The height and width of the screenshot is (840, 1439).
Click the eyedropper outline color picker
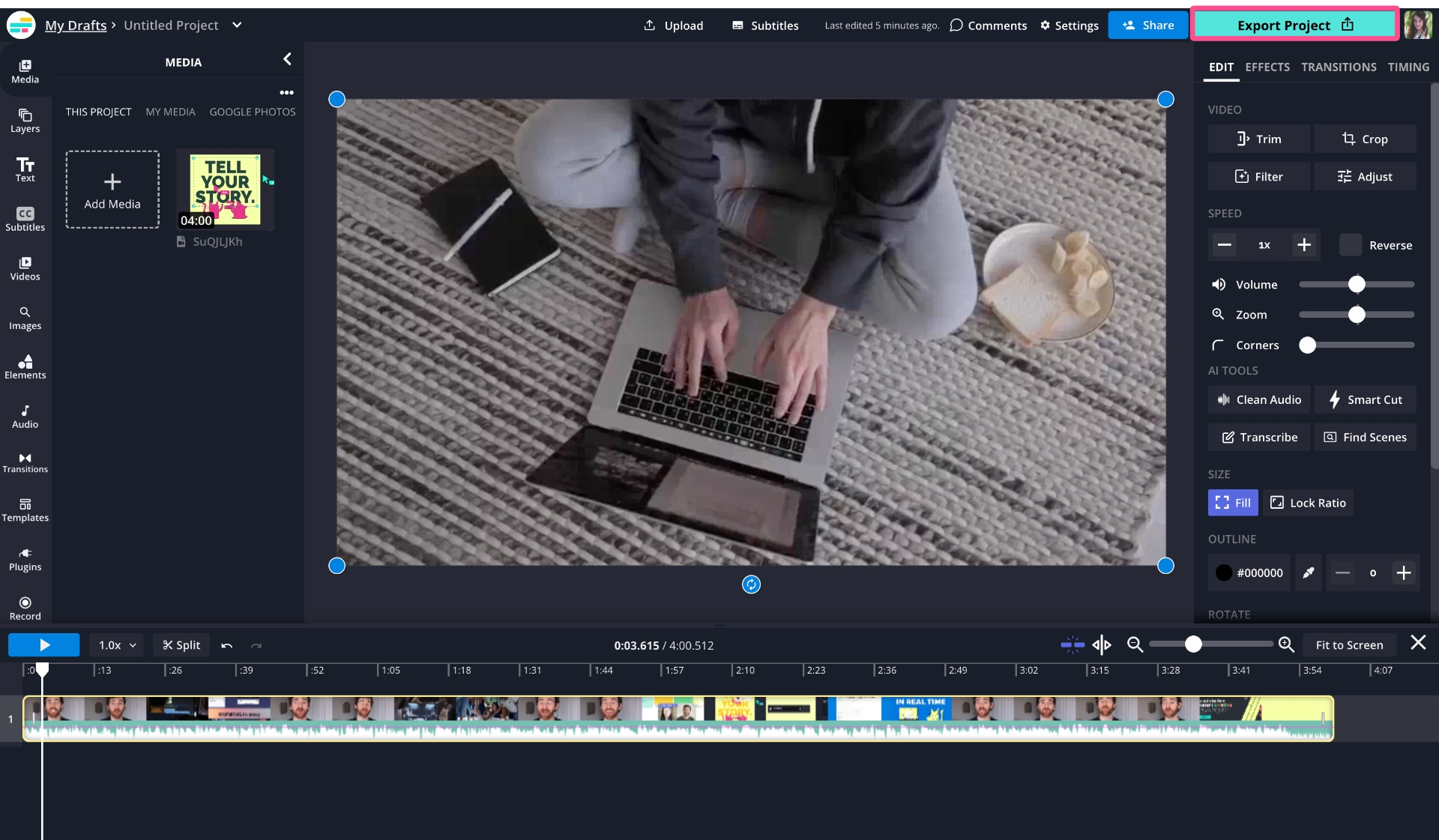pyautogui.click(x=1308, y=572)
